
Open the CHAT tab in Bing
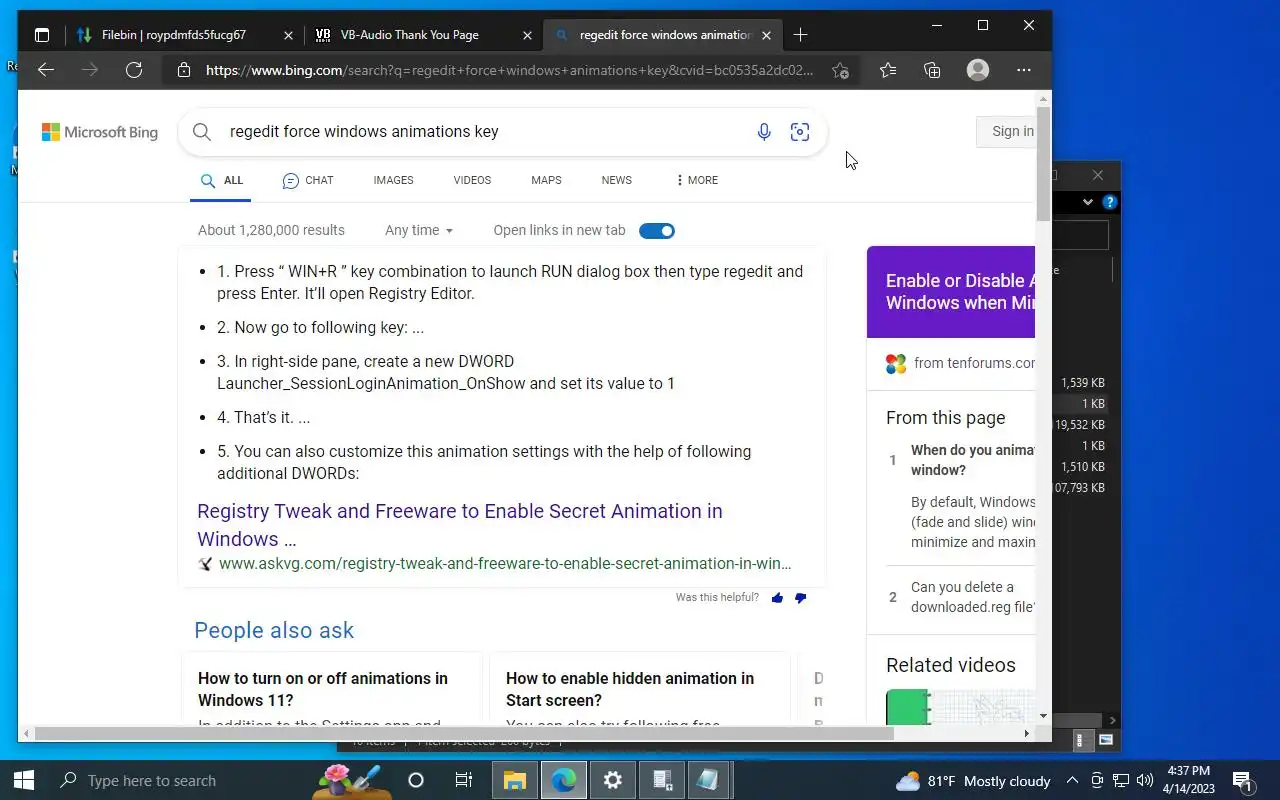308,180
